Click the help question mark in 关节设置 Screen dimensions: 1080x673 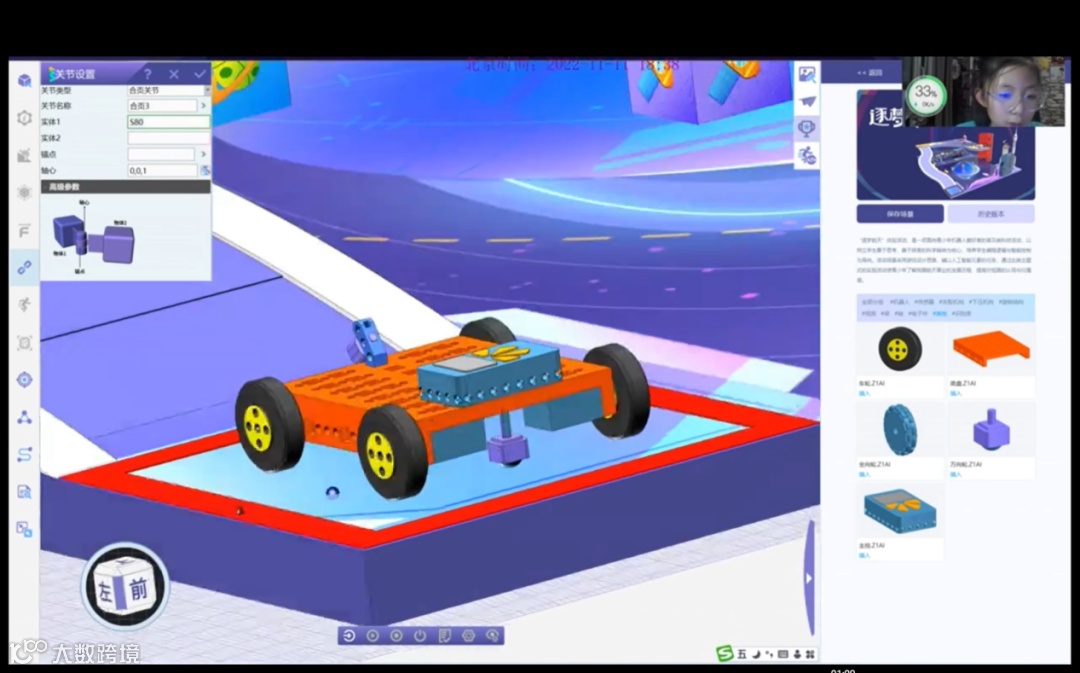(147, 74)
